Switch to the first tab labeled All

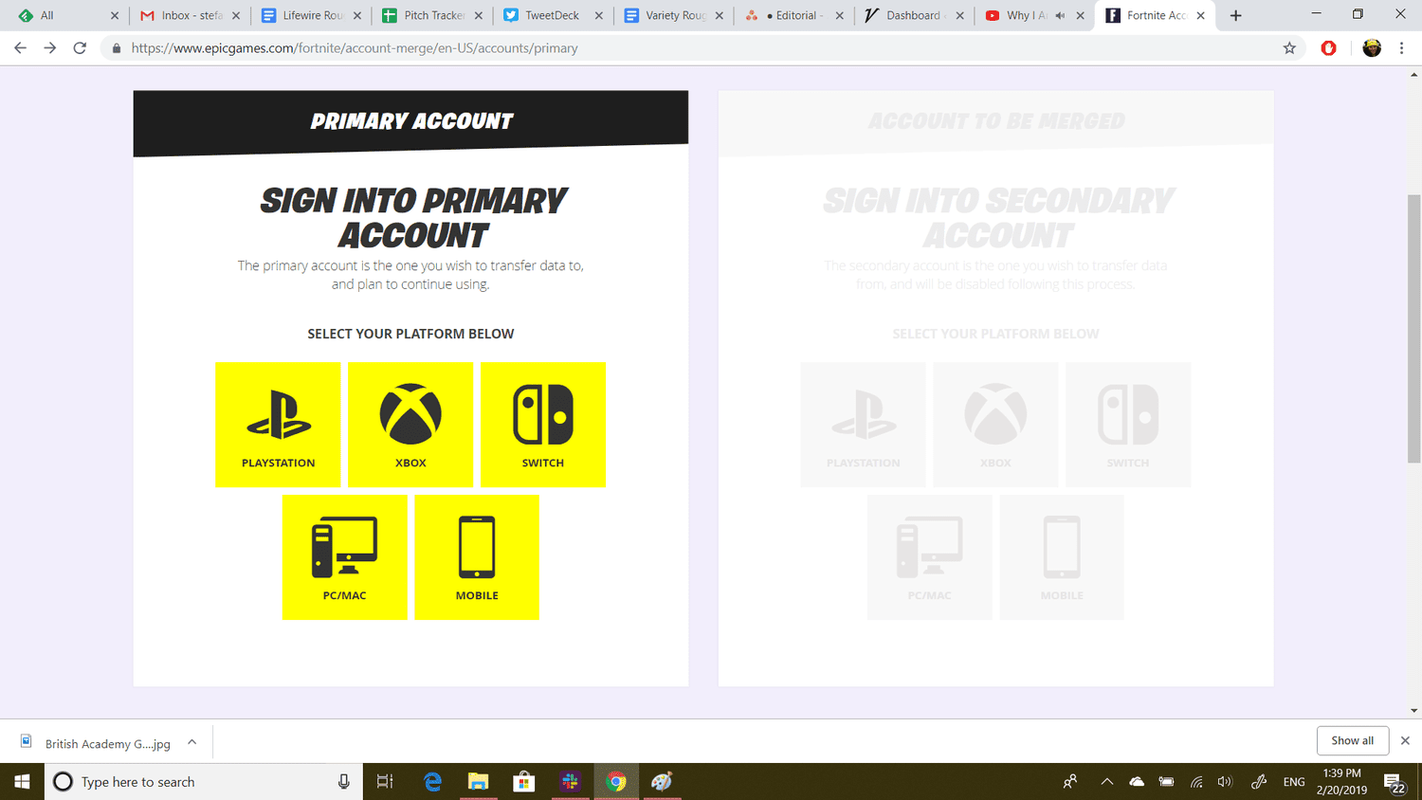click(69, 16)
